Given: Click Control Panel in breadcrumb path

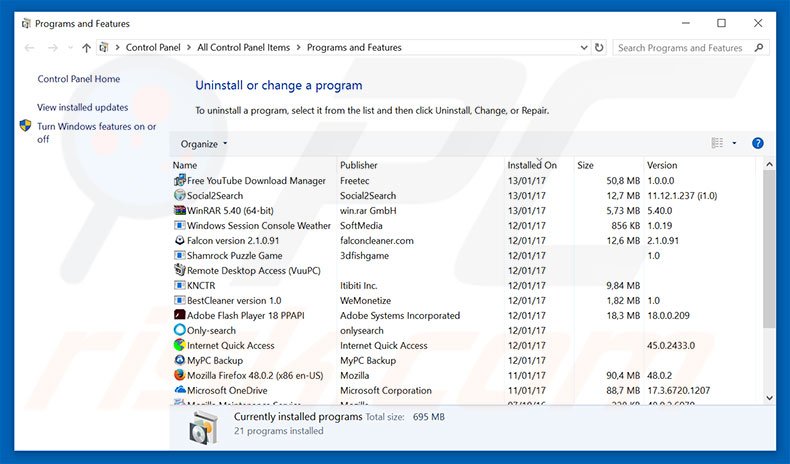Looking at the screenshot, I should [152, 48].
